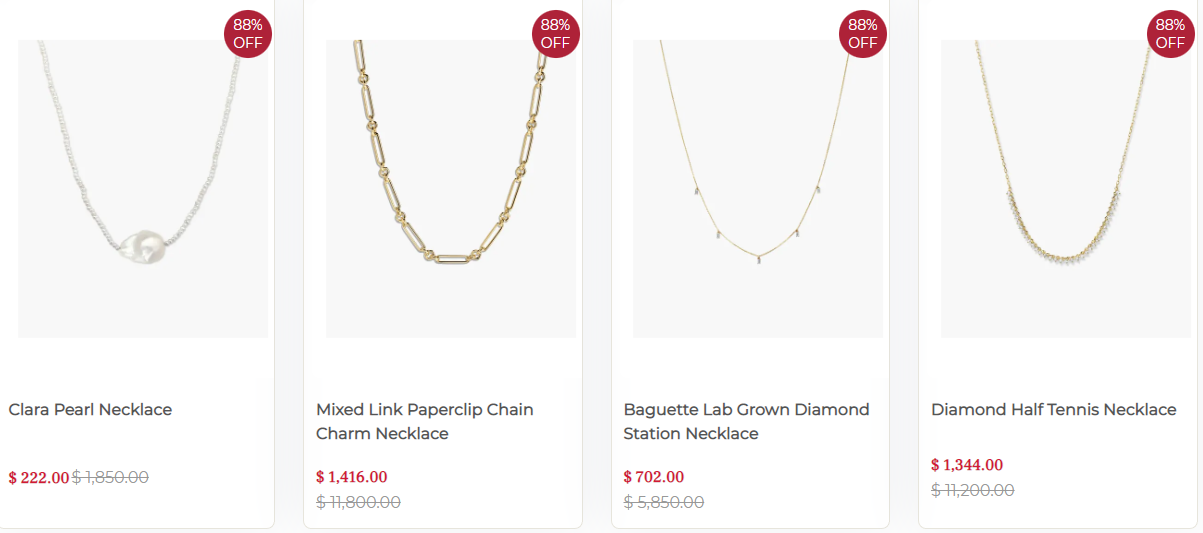Screen dimensions: 1203x533
Task: Click the Clara Pearl Necklace title
Action: 90,409
